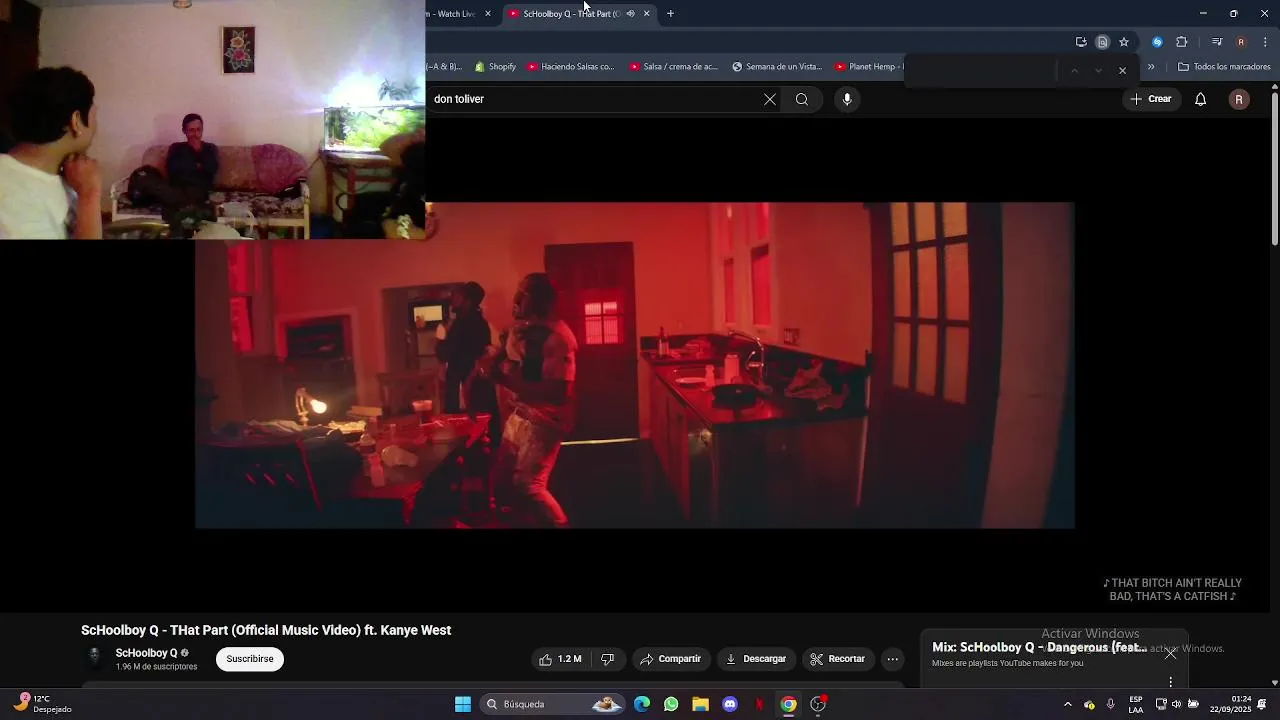Open Todos los marcadores folder
The image size is (1280, 720).
[1224, 67]
